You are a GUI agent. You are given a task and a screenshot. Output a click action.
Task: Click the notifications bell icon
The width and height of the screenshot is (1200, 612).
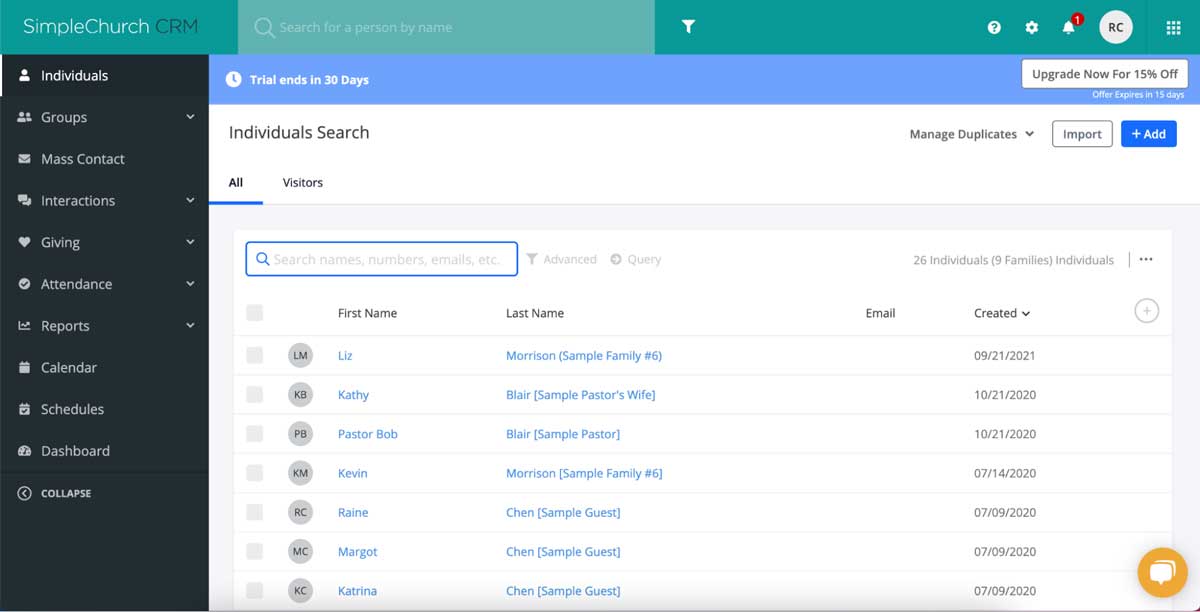[1068, 27]
